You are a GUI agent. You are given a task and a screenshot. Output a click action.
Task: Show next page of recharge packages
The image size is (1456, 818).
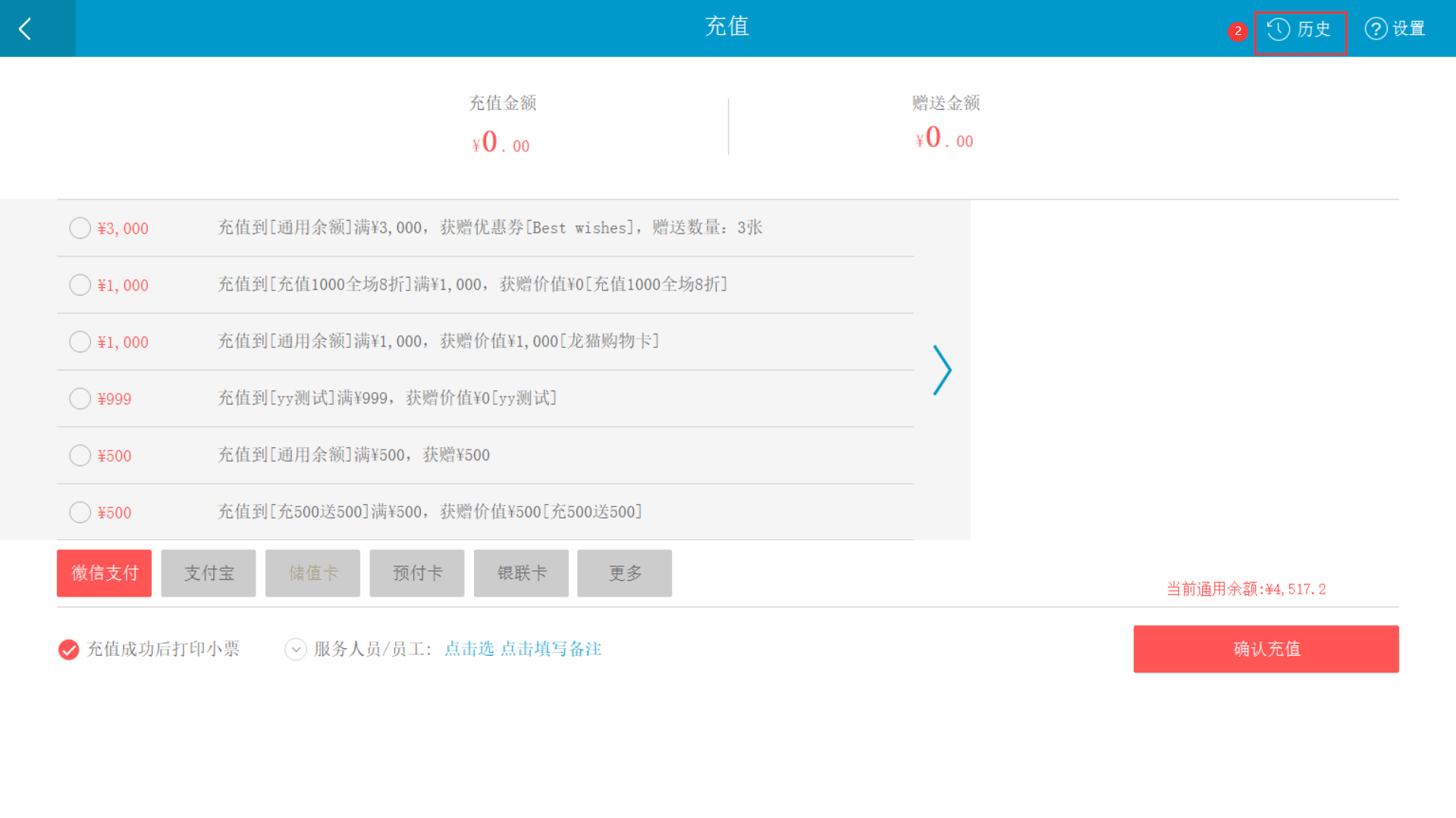[942, 370]
